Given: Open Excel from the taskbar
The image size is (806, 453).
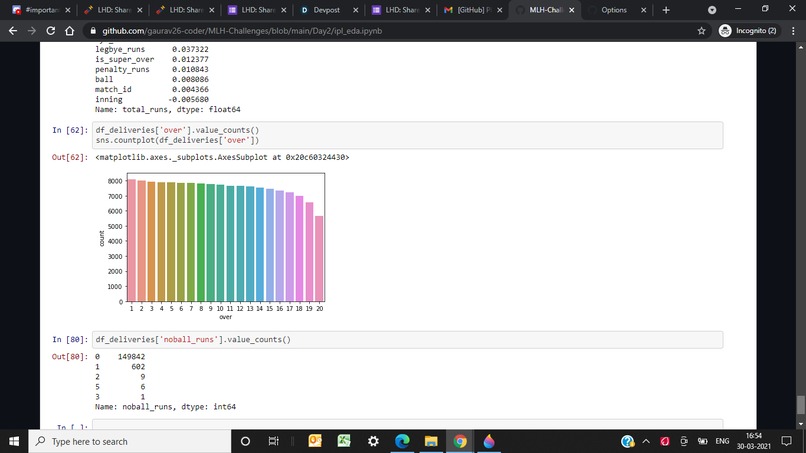Looking at the screenshot, I should [344, 441].
